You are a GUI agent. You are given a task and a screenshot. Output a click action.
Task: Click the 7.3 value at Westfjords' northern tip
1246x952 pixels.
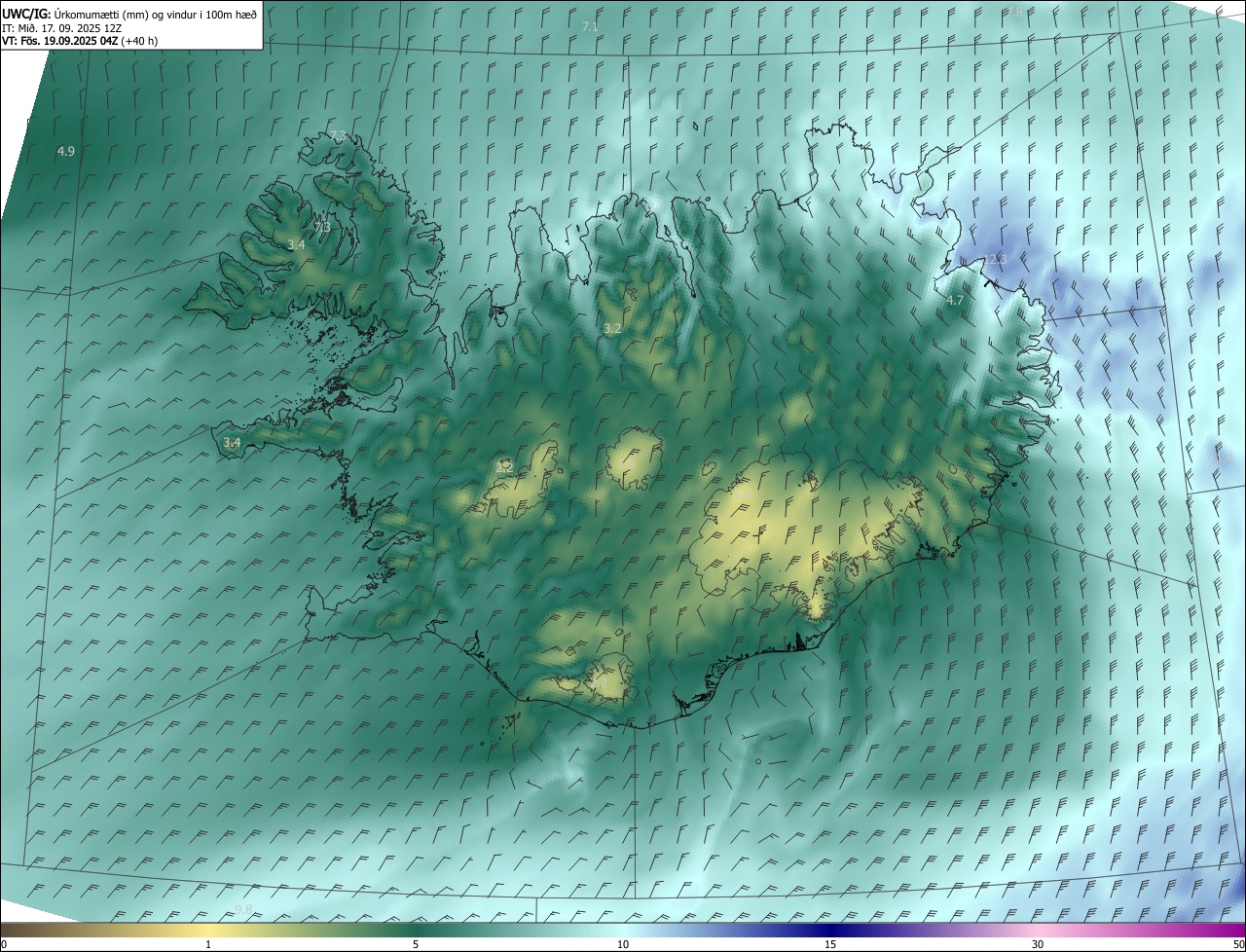(x=338, y=135)
